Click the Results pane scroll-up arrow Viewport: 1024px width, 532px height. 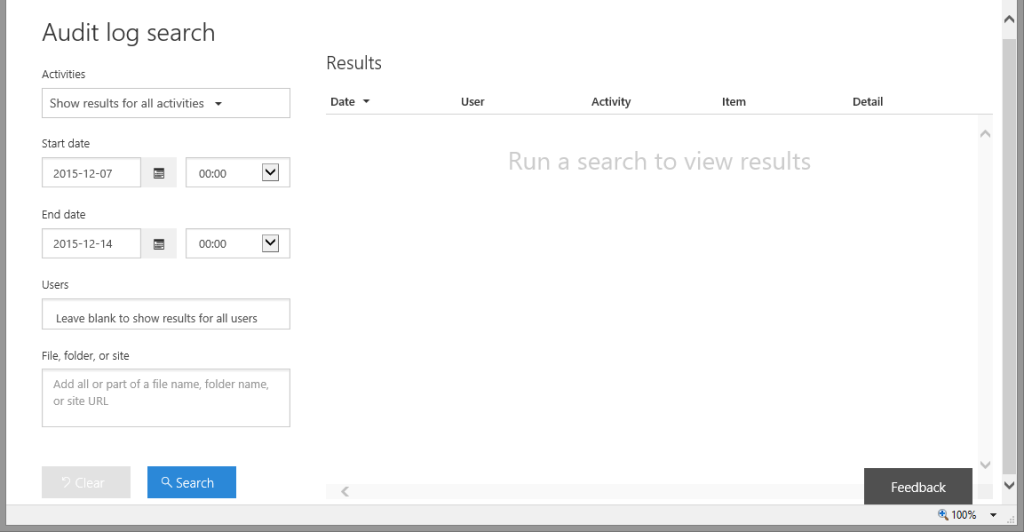coord(985,133)
